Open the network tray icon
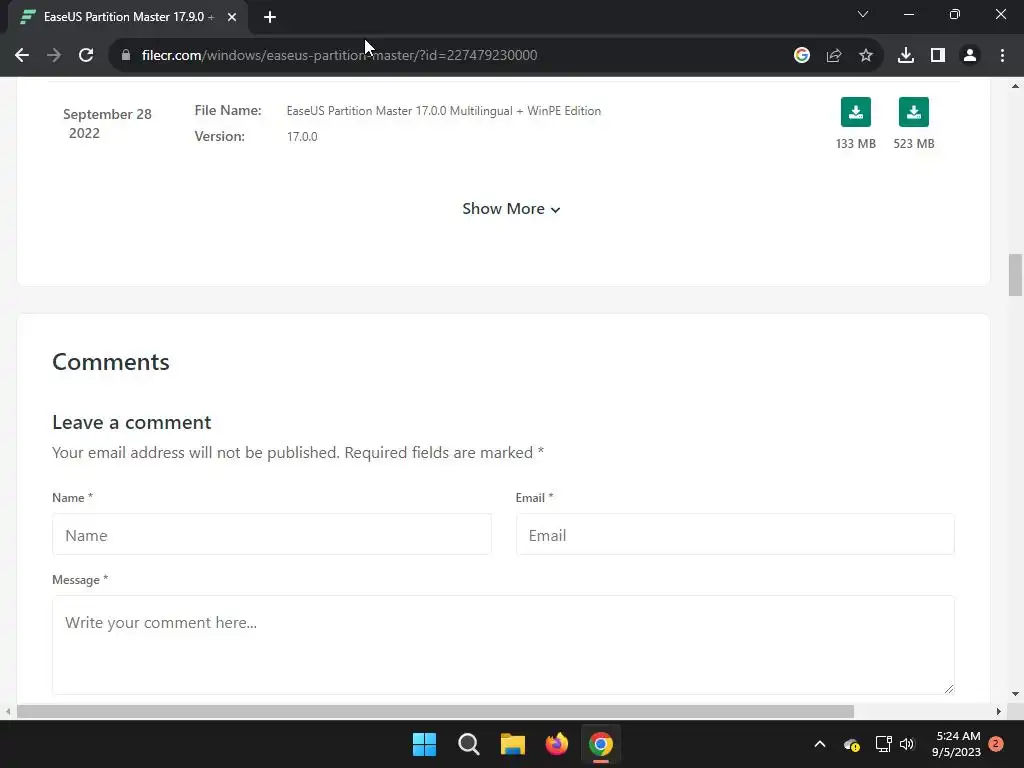The image size is (1024, 768). click(883, 744)
